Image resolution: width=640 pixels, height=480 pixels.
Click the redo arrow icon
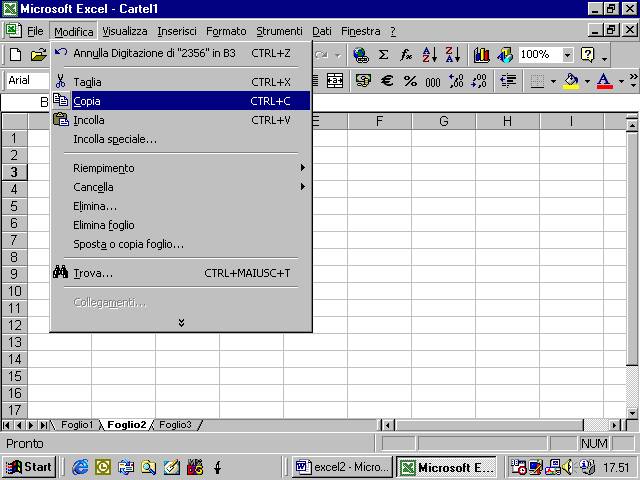(322, 55)
